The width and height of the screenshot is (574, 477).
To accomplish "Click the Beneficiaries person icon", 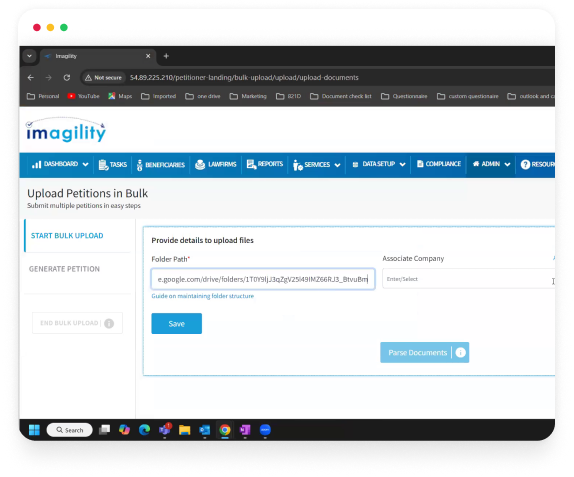I will [x=139, y=165].
